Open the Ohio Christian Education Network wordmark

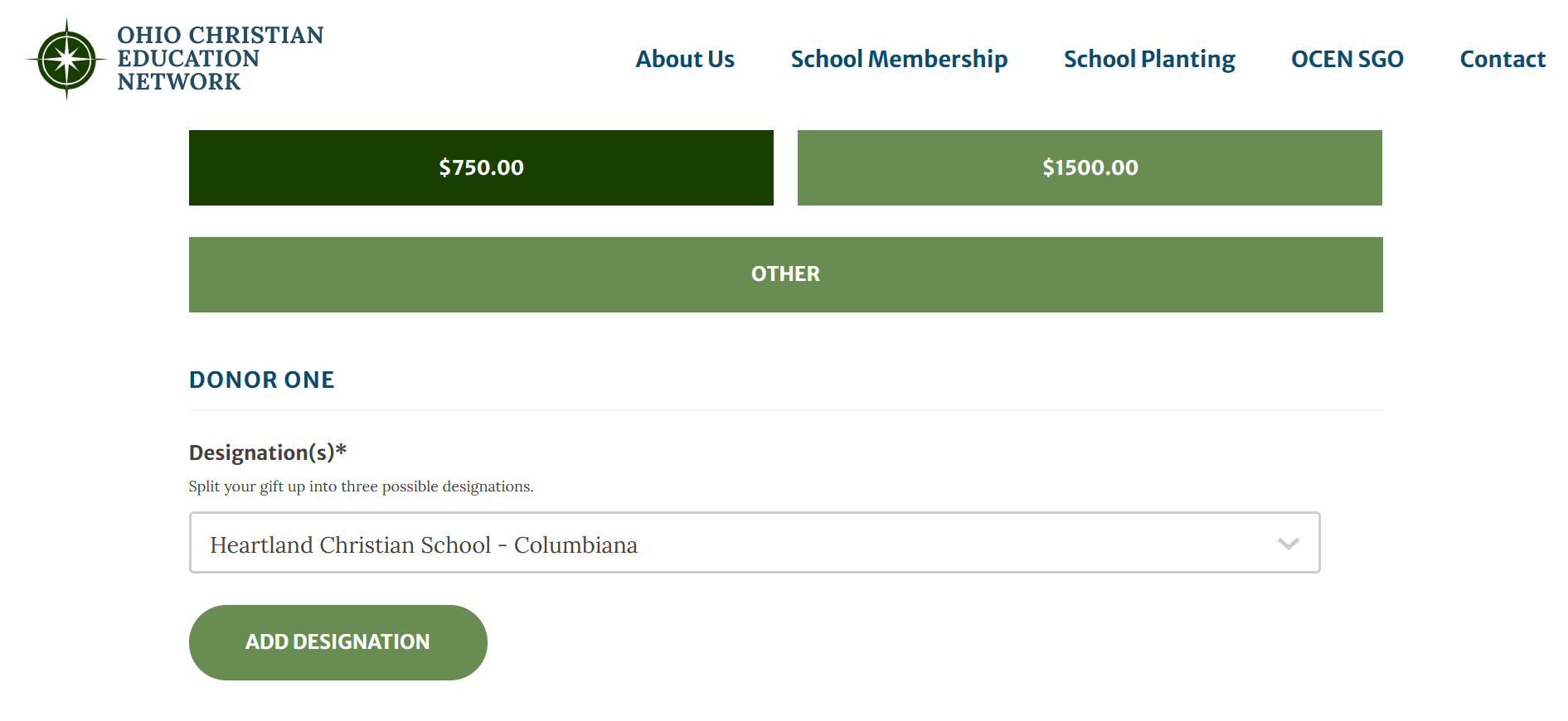(x=220, y=58)
